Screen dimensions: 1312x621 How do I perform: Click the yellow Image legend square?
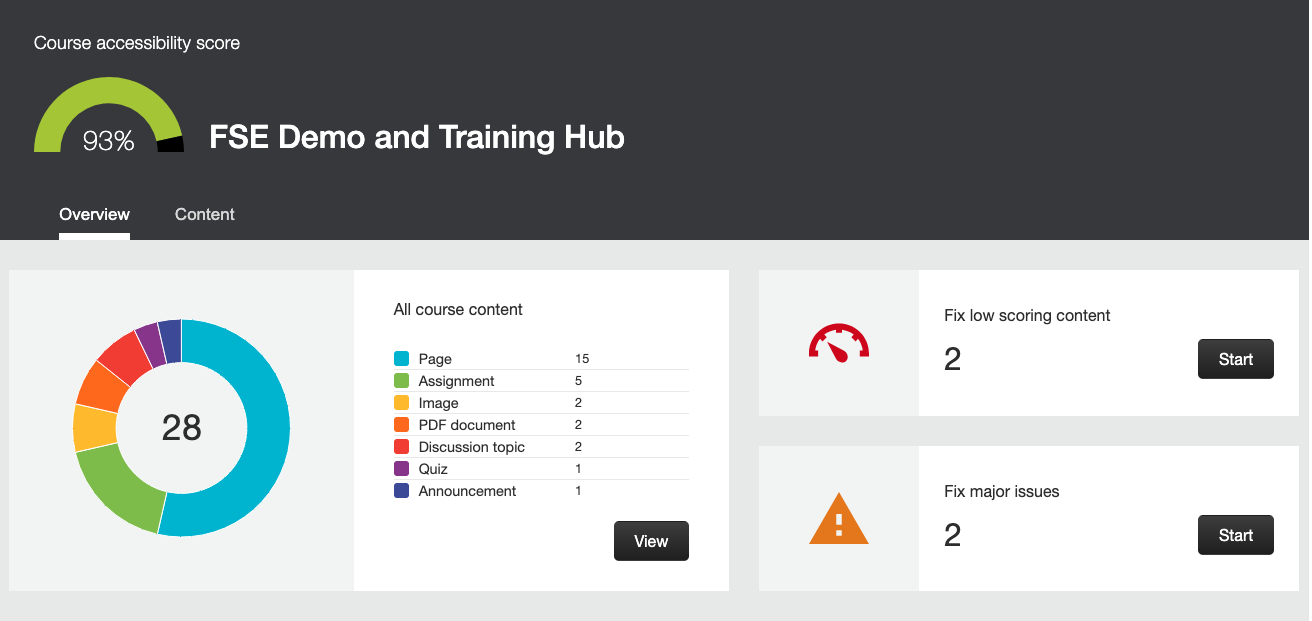coord(403,403)
